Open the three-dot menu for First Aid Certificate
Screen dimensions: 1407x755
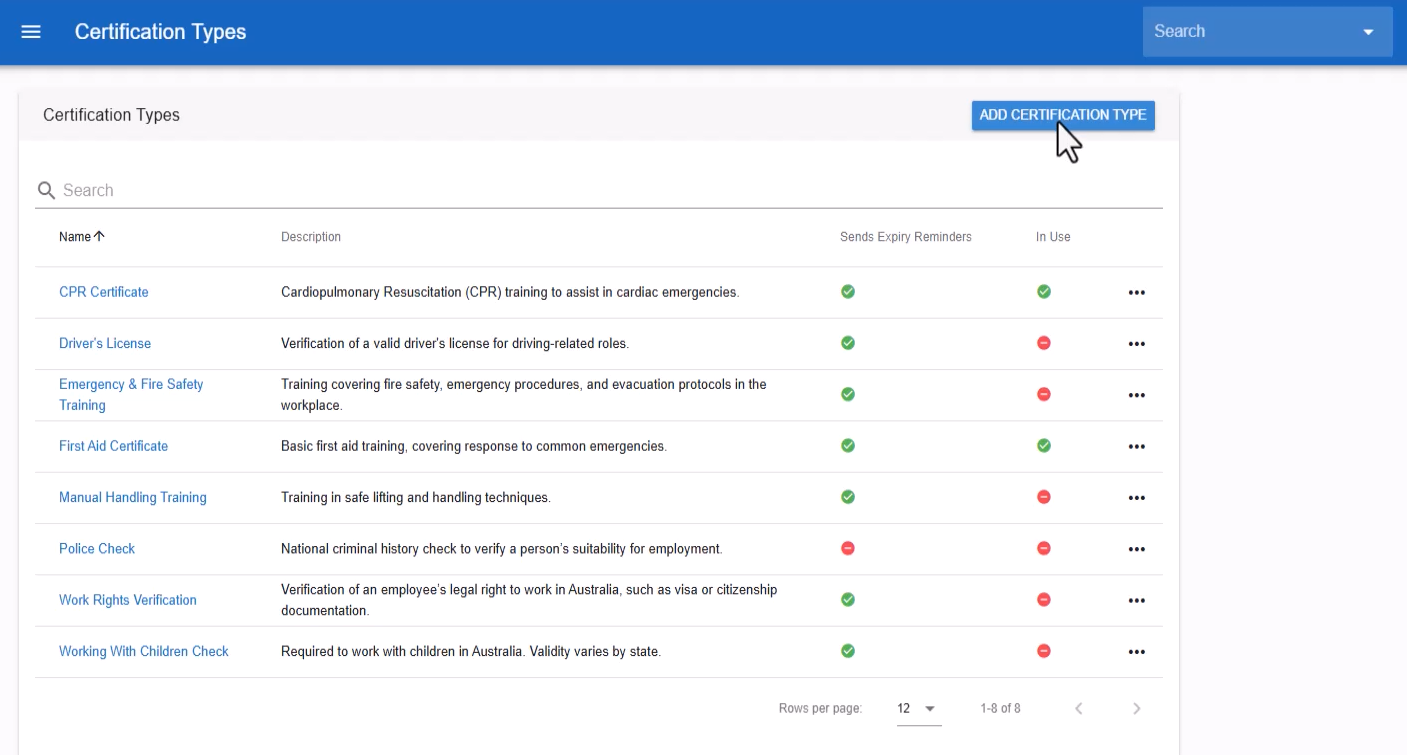coord(1136,447)
